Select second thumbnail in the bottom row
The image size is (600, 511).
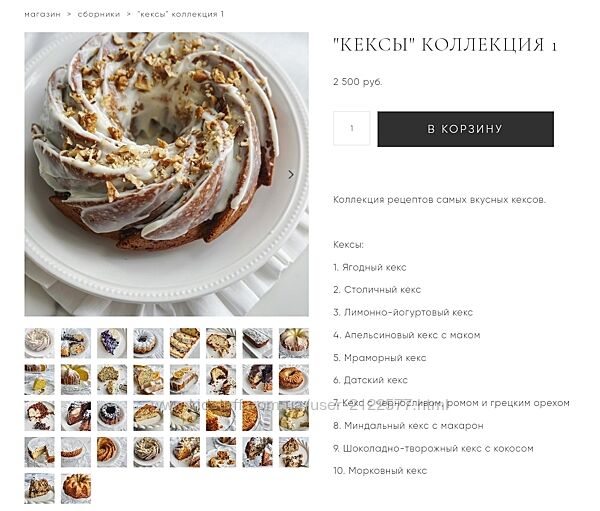[76, 488]
